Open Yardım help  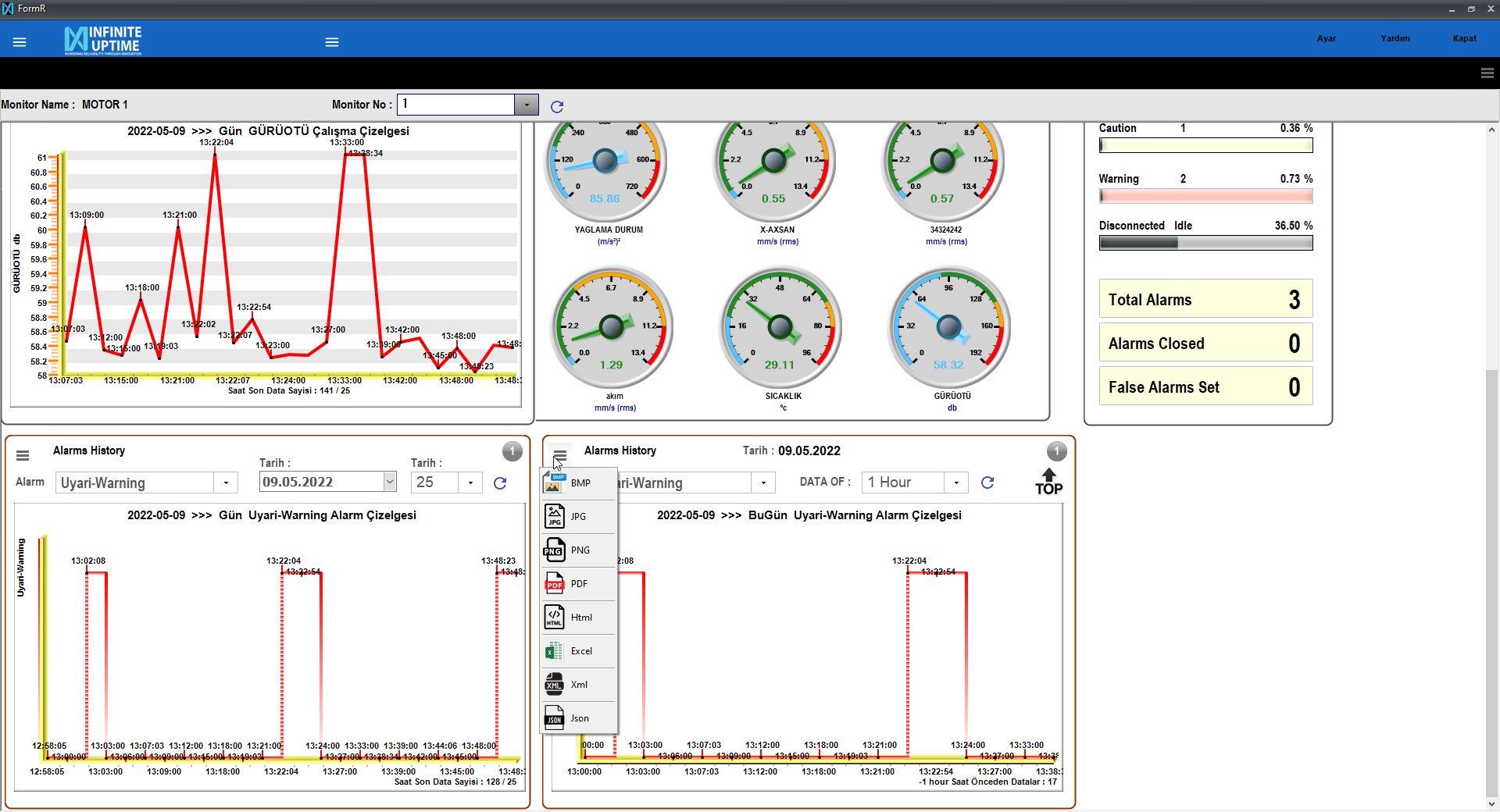[1395, 38]
